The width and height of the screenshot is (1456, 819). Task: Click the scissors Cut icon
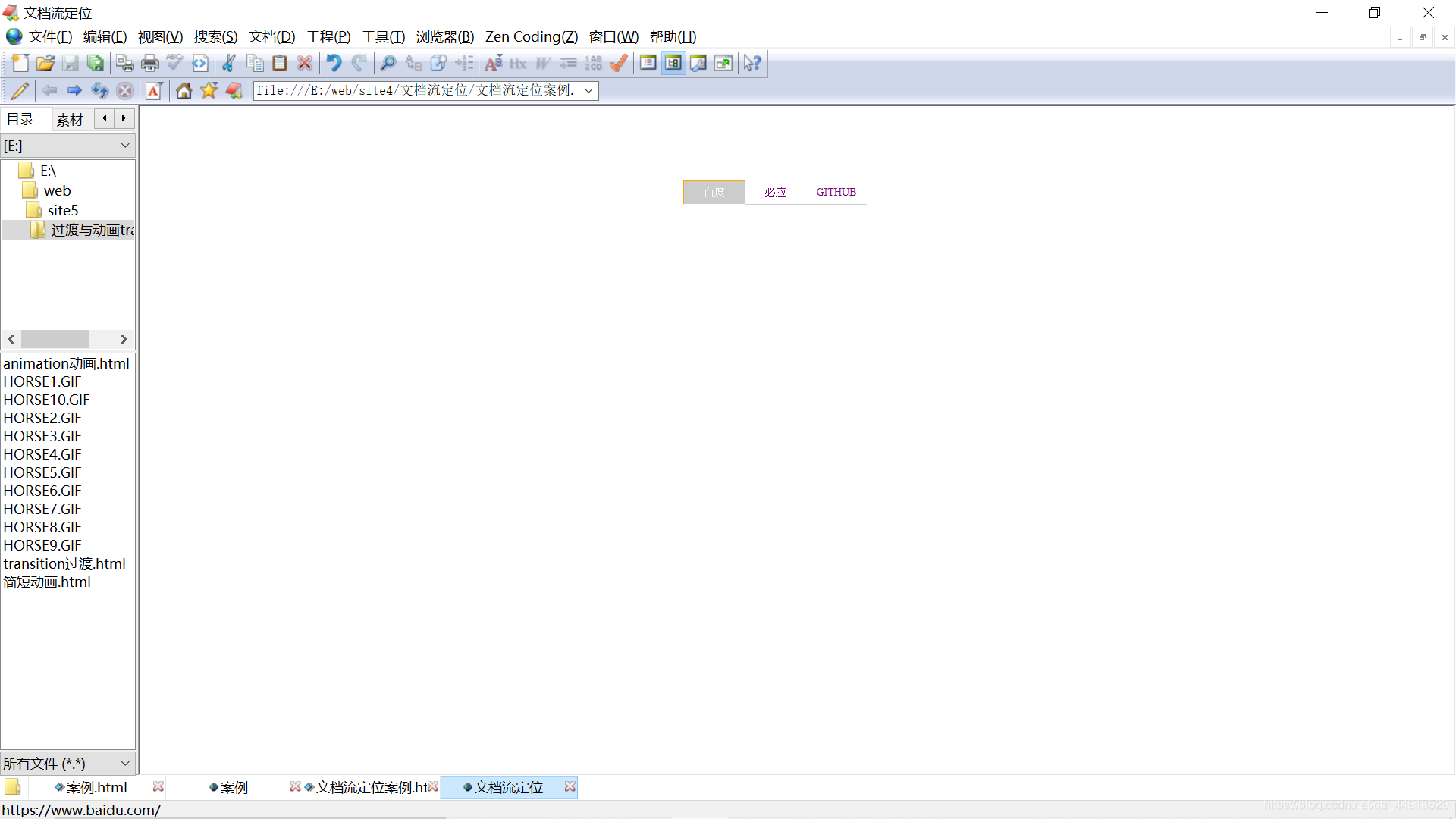point(229,64)
